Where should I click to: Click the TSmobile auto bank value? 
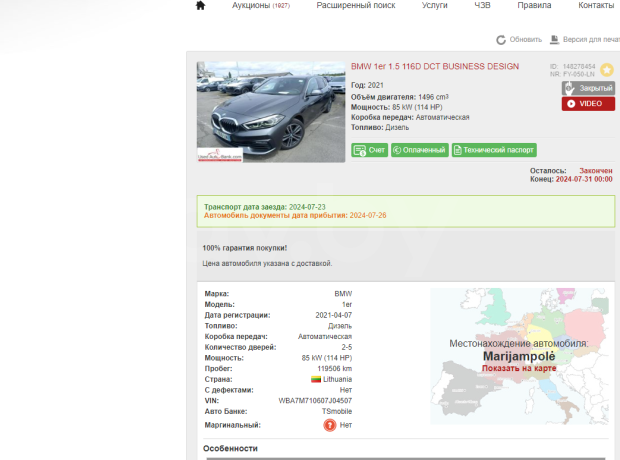click(x=336, y=411)
